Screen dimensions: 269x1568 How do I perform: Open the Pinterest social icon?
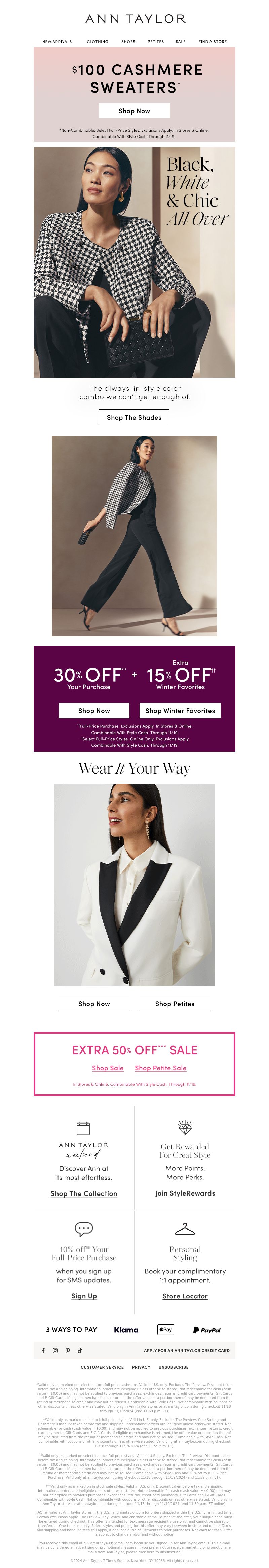[68, 1350]
